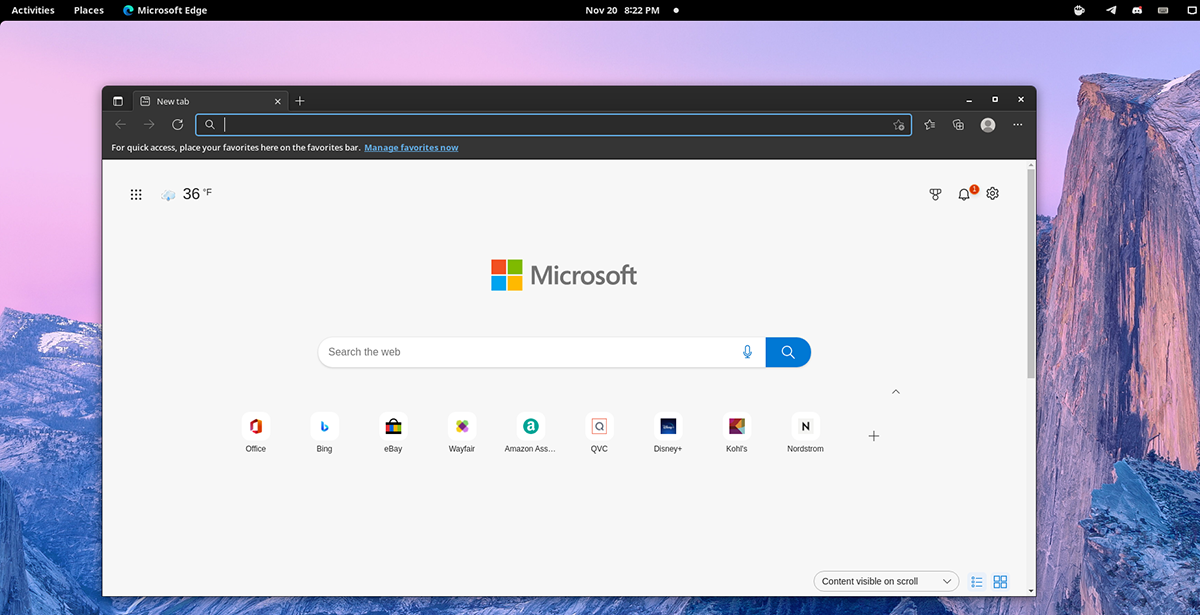This screenshot has height=615, width=1200.
Task: Open the Collections toolbar icon
Action: click(958, 125)
